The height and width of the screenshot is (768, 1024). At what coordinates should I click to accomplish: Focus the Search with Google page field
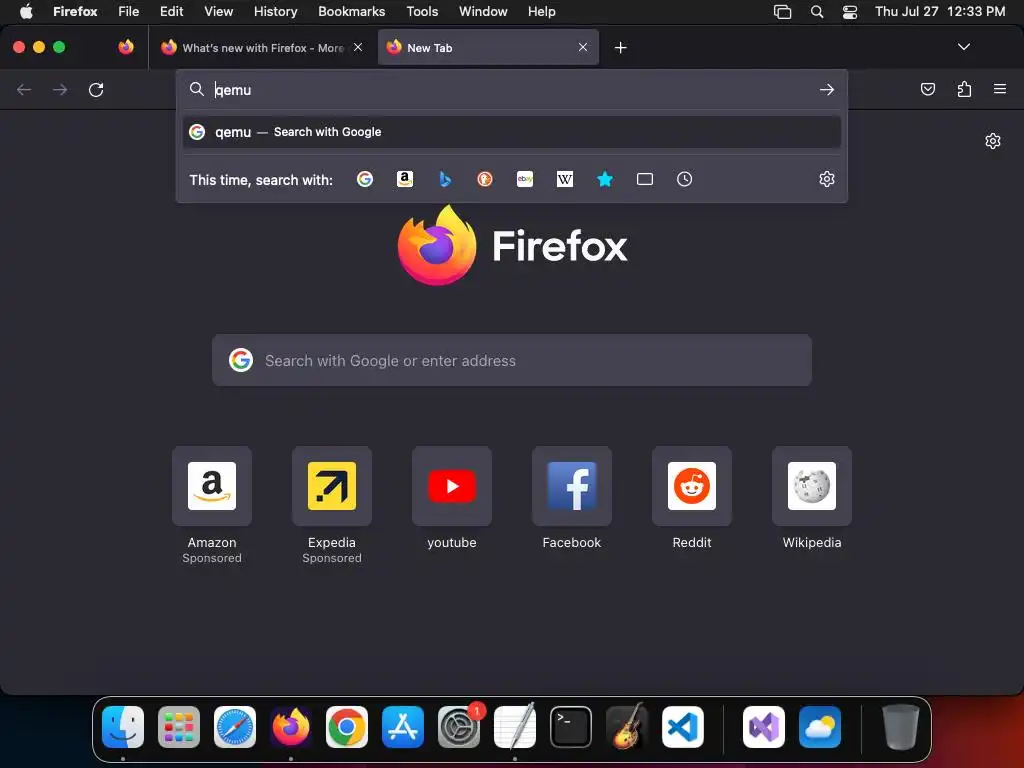tap(511, 360)
